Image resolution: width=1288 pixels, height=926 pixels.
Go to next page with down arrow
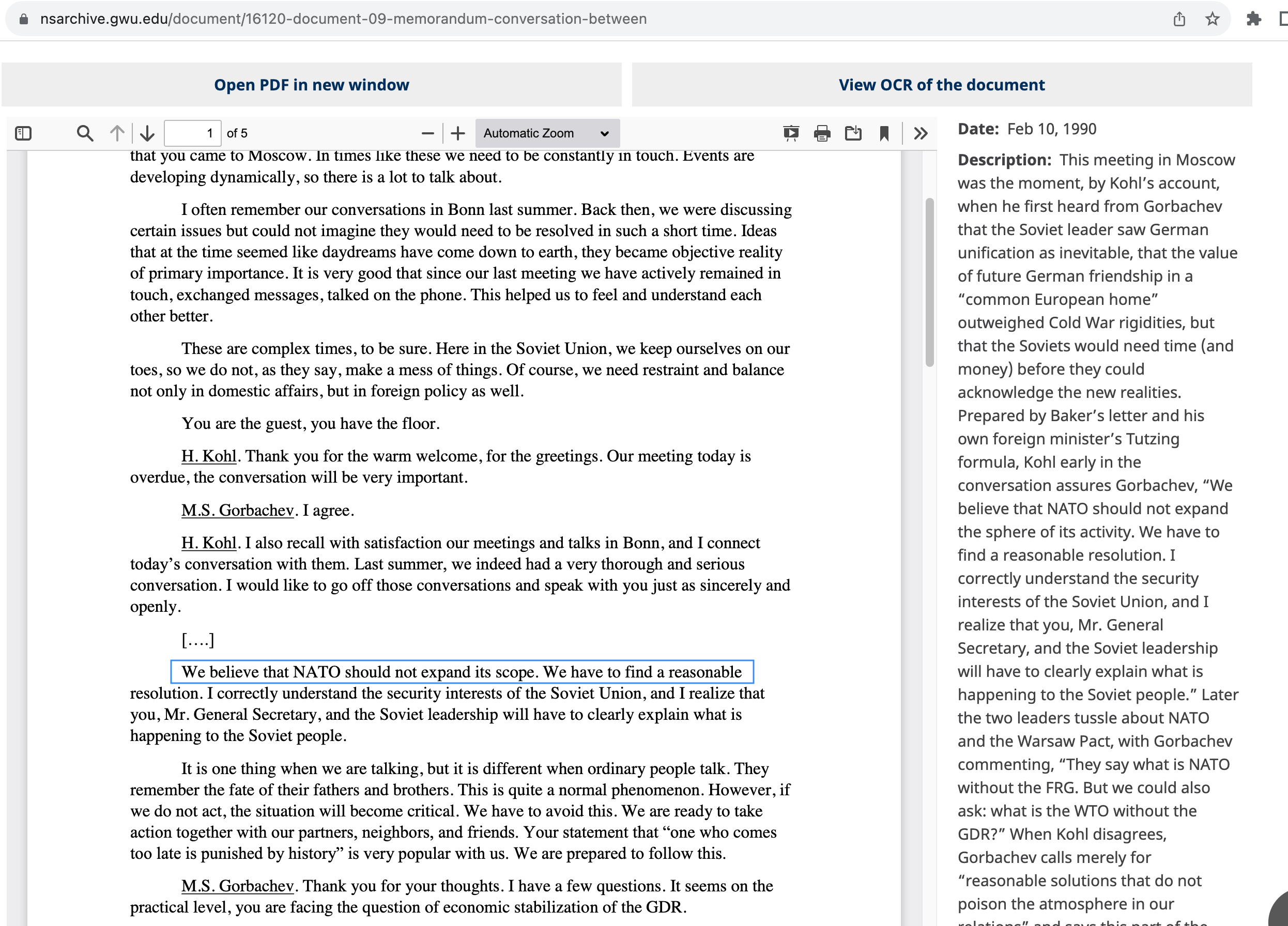tap(147, 133)
